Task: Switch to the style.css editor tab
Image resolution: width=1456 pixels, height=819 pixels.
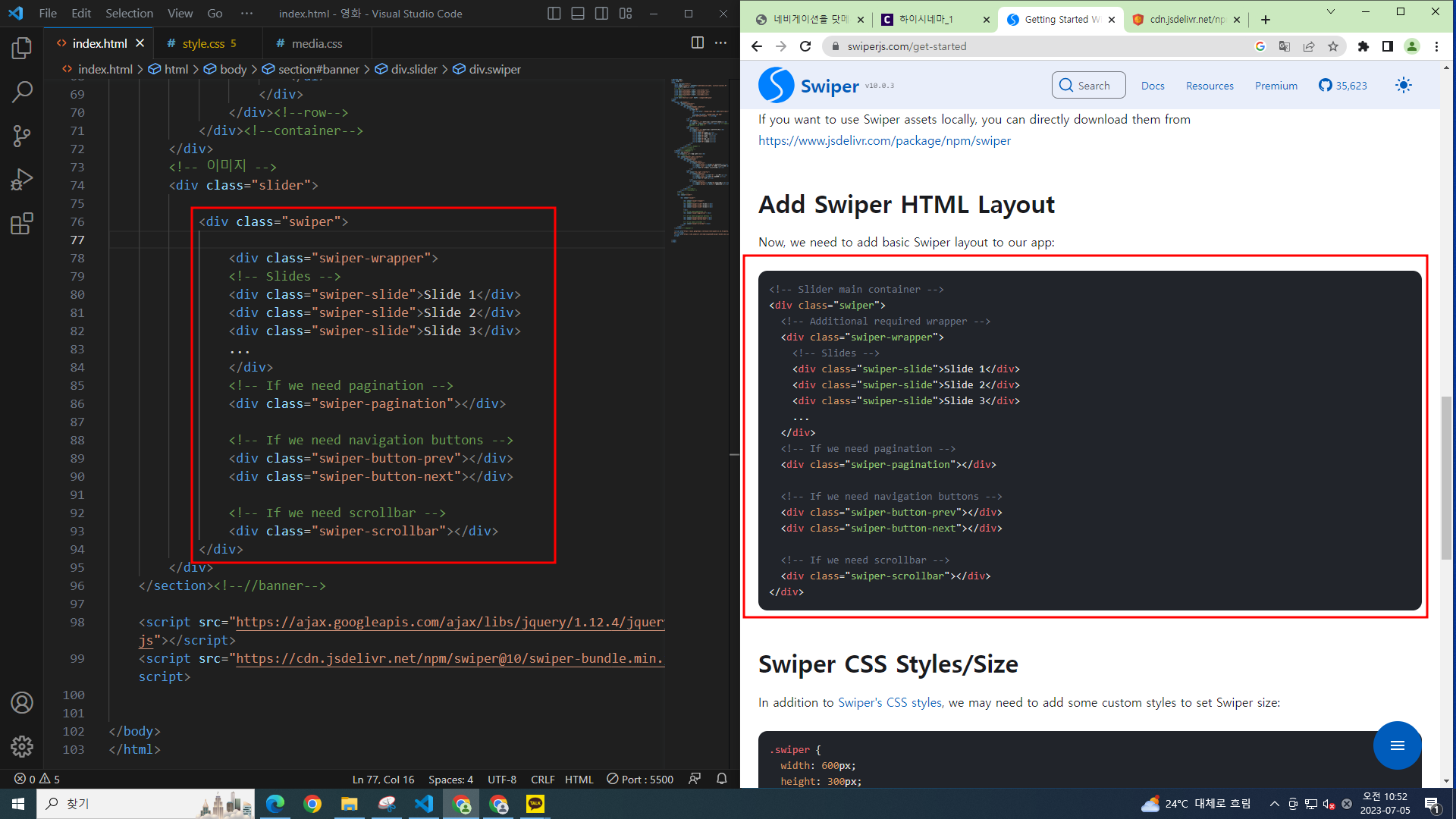Action: click(203, 44)
